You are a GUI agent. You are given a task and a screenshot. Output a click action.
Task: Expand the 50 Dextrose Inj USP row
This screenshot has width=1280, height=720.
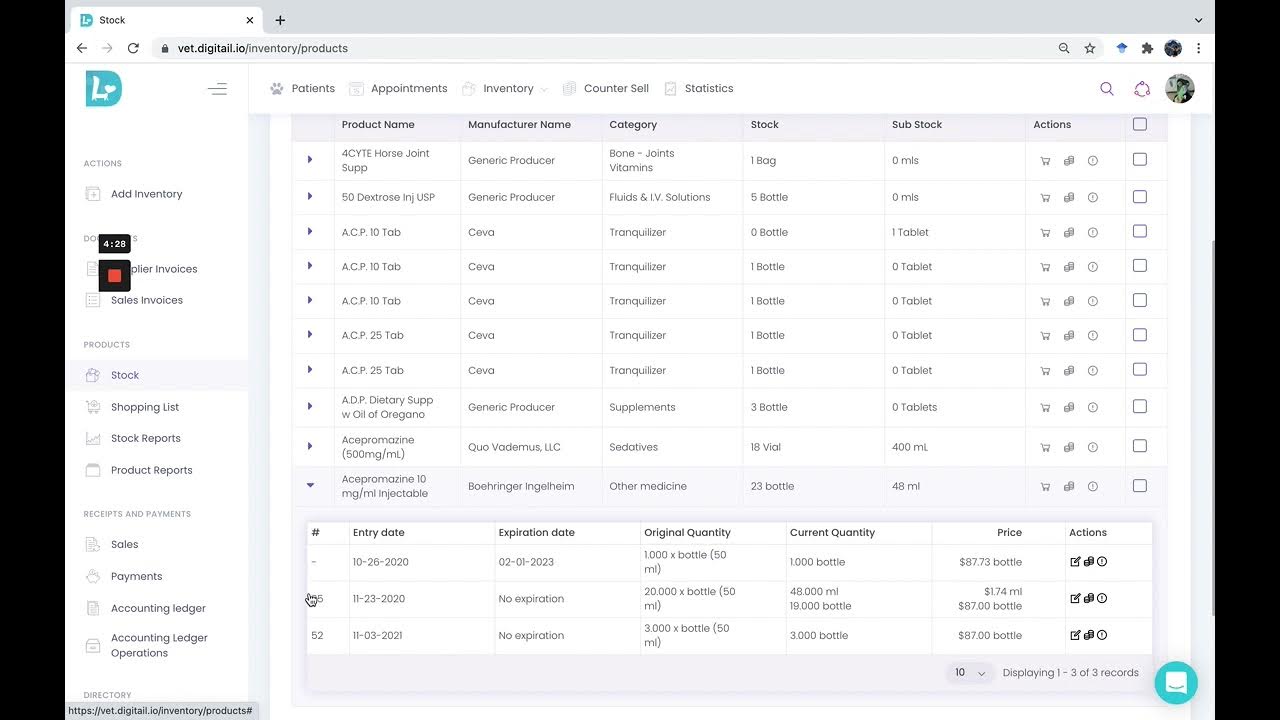(310, 197)
